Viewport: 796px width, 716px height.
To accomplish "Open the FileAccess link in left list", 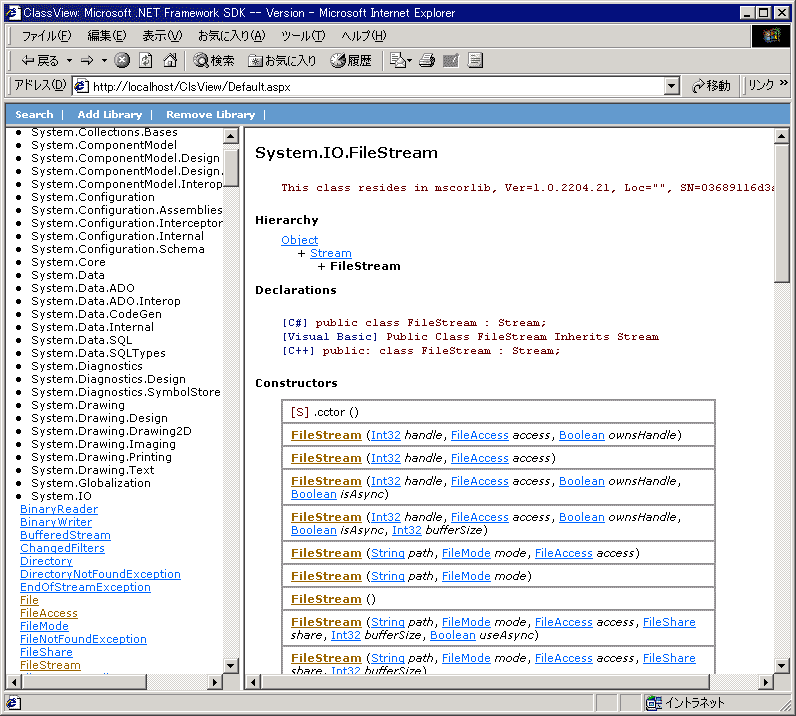I will point(49,613).
